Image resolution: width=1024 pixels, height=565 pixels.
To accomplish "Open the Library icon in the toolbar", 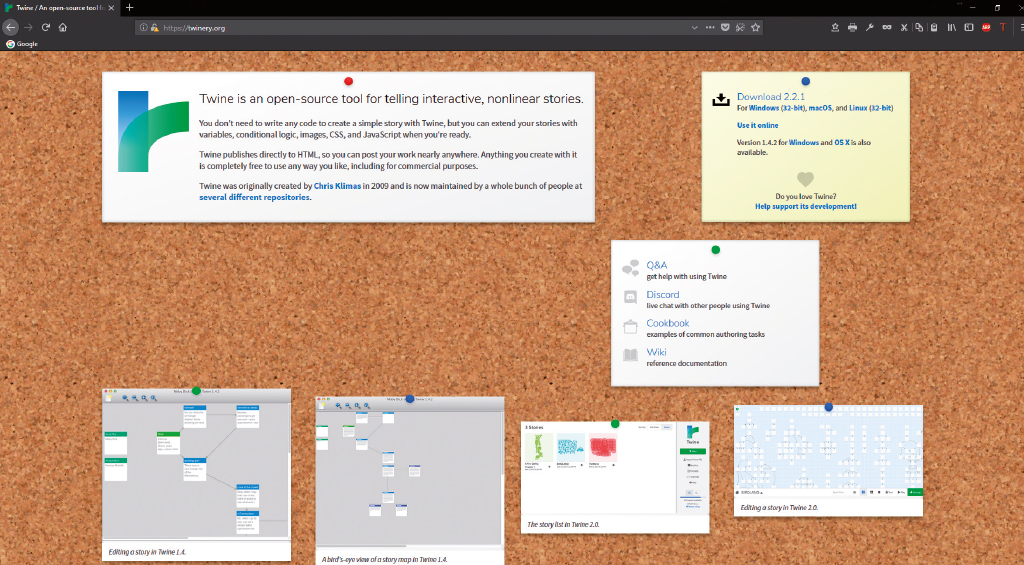I will [x=952, y=27].
